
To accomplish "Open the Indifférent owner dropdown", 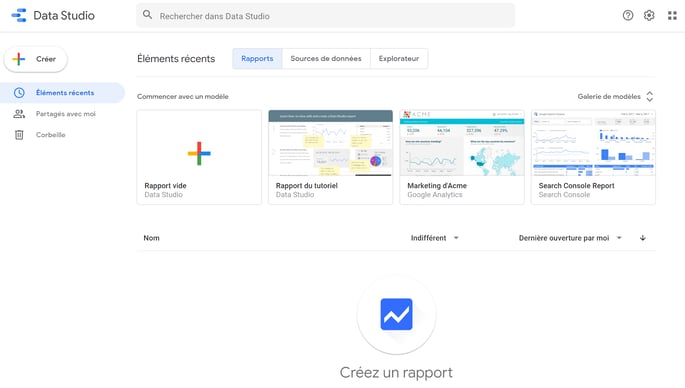I will 435,238.
